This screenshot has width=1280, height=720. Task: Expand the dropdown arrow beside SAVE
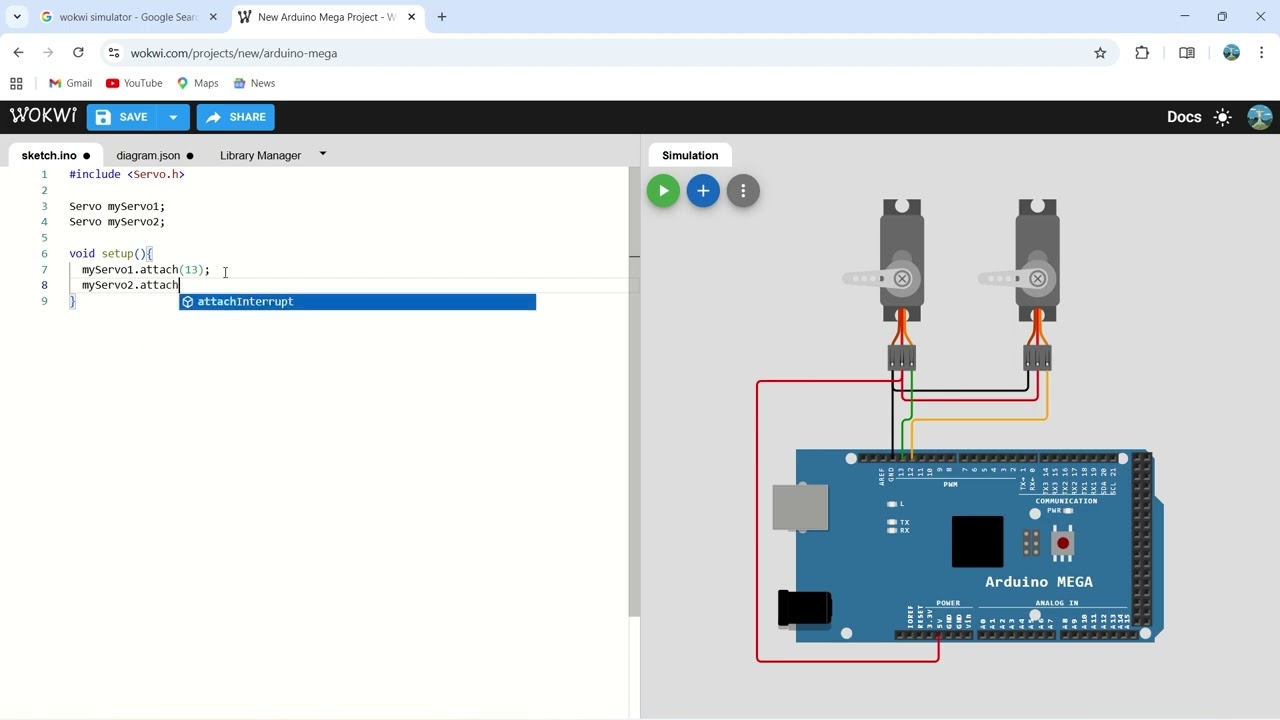[x=173, y=117]
